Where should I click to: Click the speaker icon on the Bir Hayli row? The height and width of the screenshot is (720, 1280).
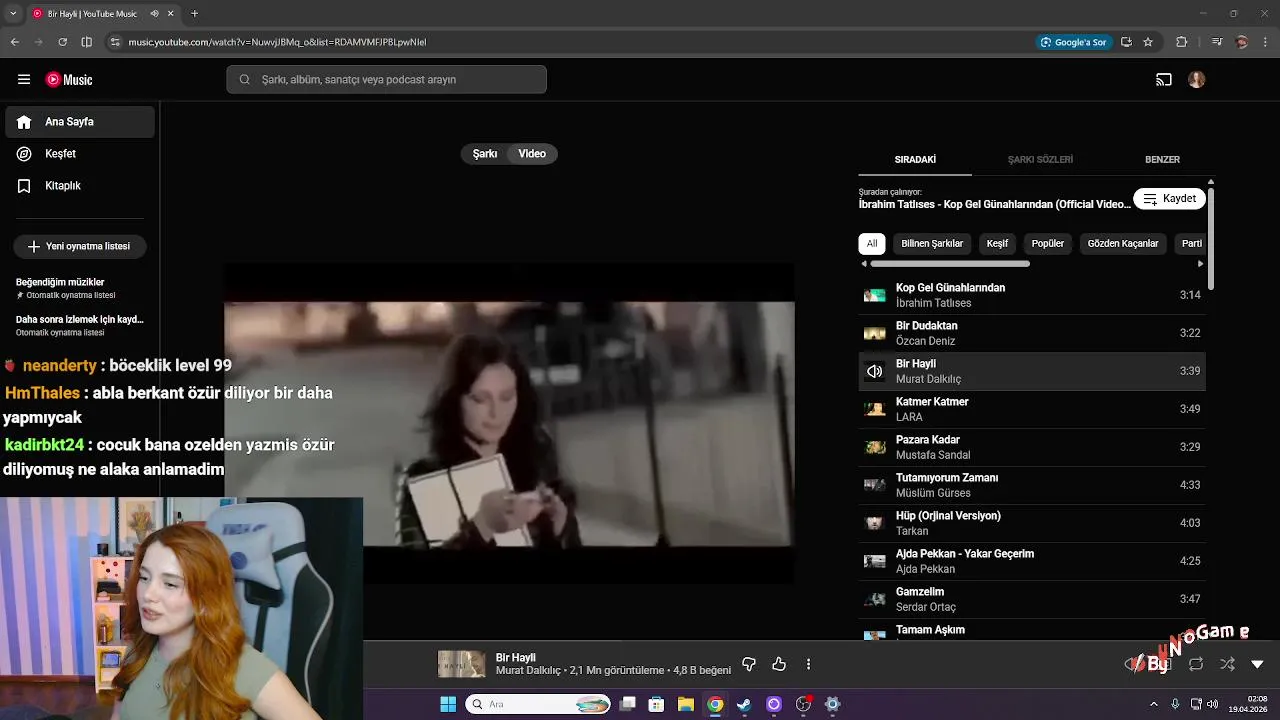tap(875, 371)
